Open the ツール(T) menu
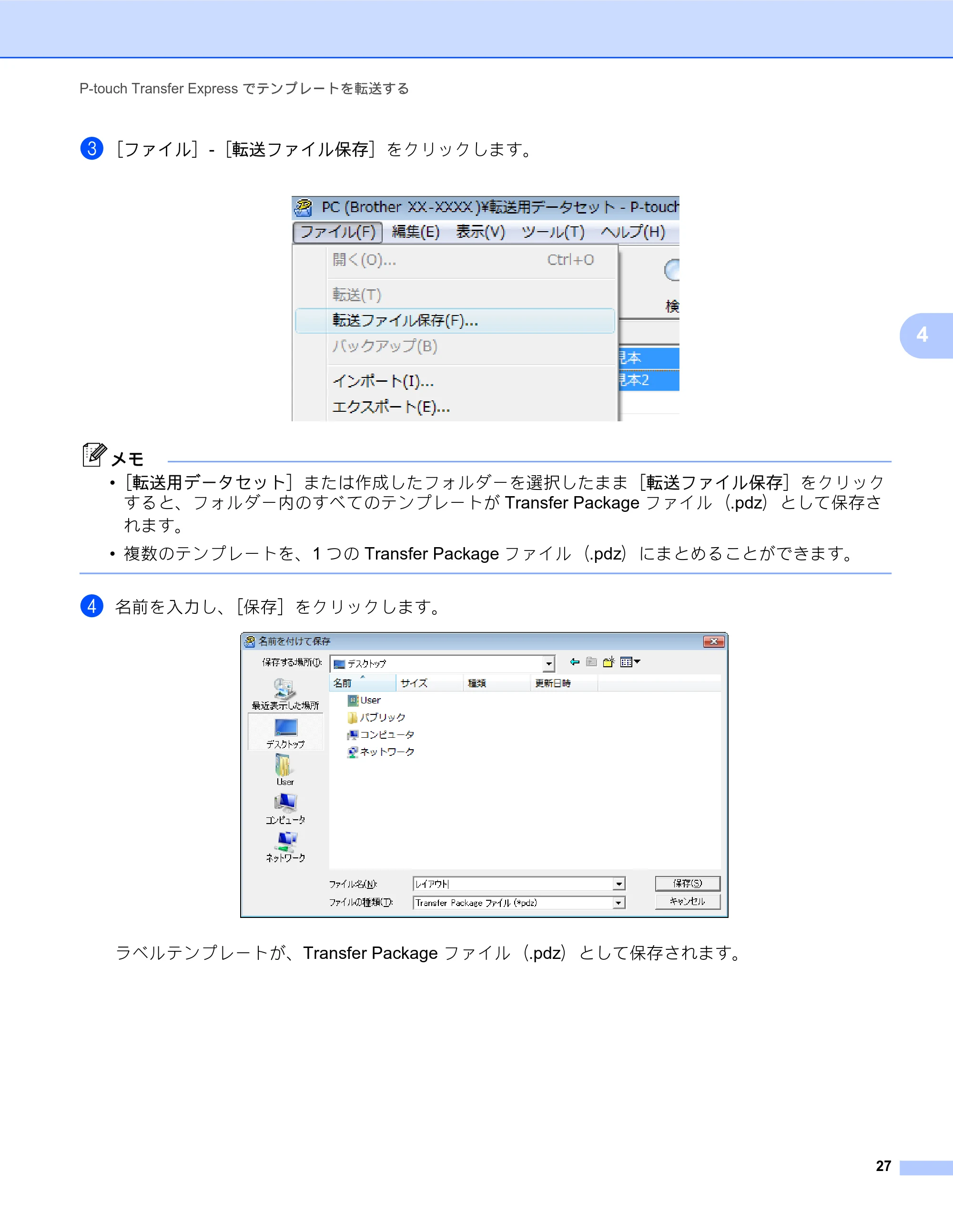Image resolution: width=953 pixels, height=1232 pixels. pyautogui.click(x=553, y=232)
